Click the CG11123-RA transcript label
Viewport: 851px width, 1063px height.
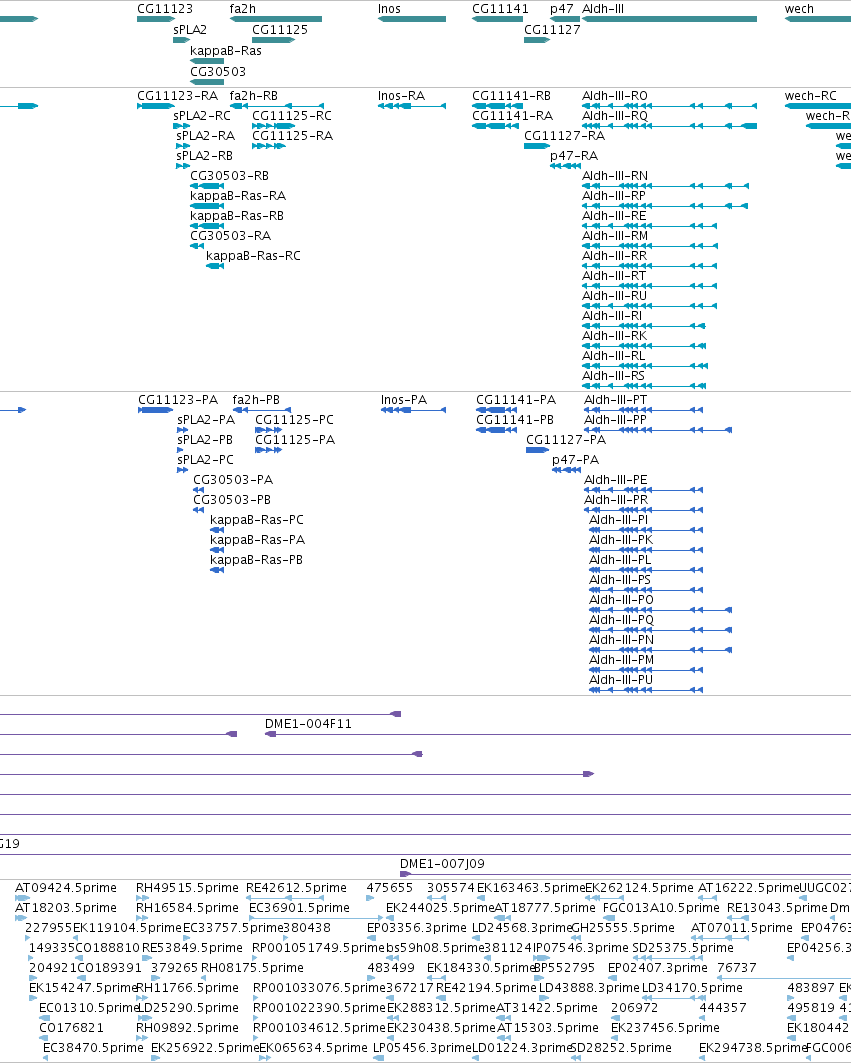pyautogui.click(x=178, y=96)
